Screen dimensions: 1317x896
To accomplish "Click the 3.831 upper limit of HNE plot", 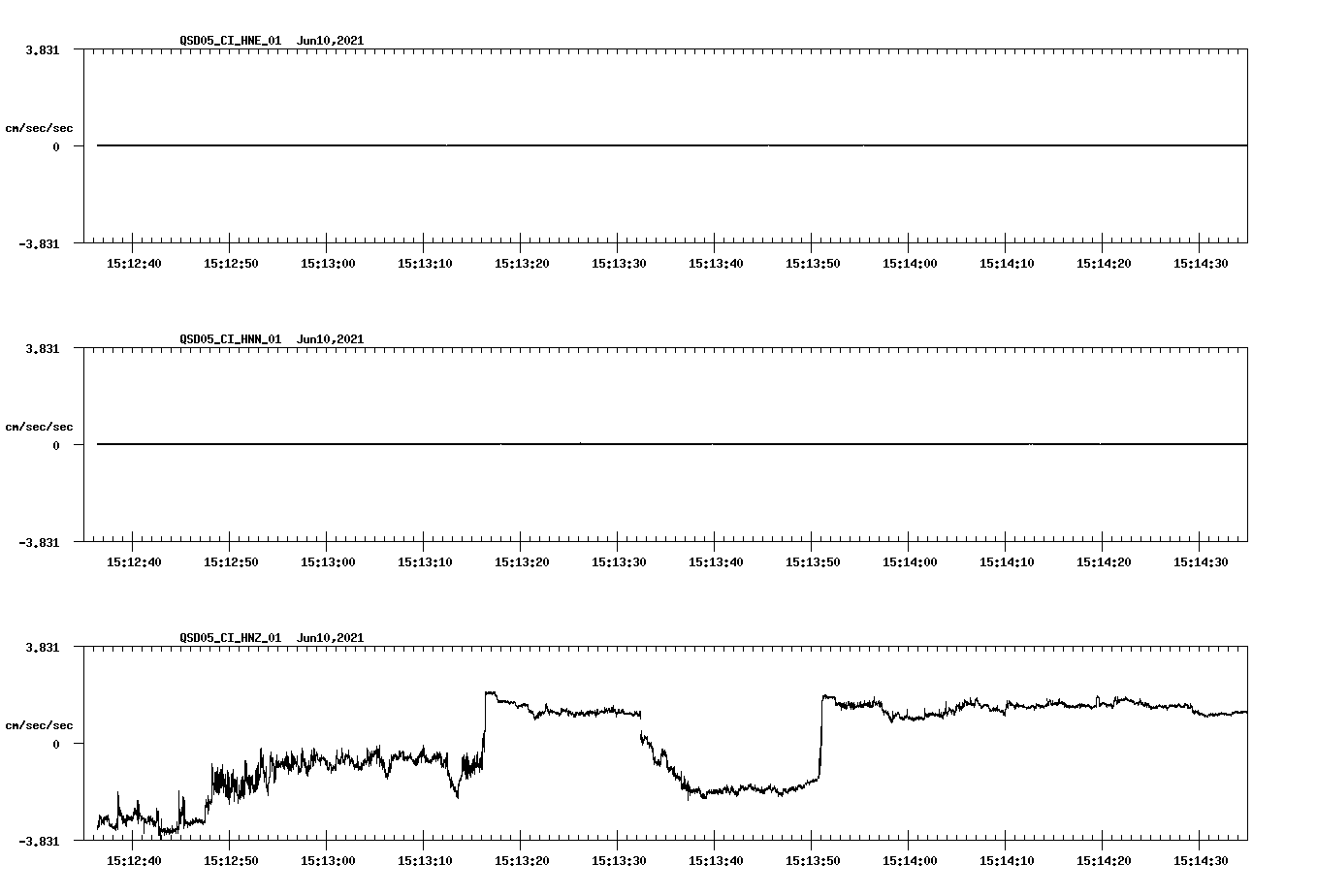I will [42, 49].
